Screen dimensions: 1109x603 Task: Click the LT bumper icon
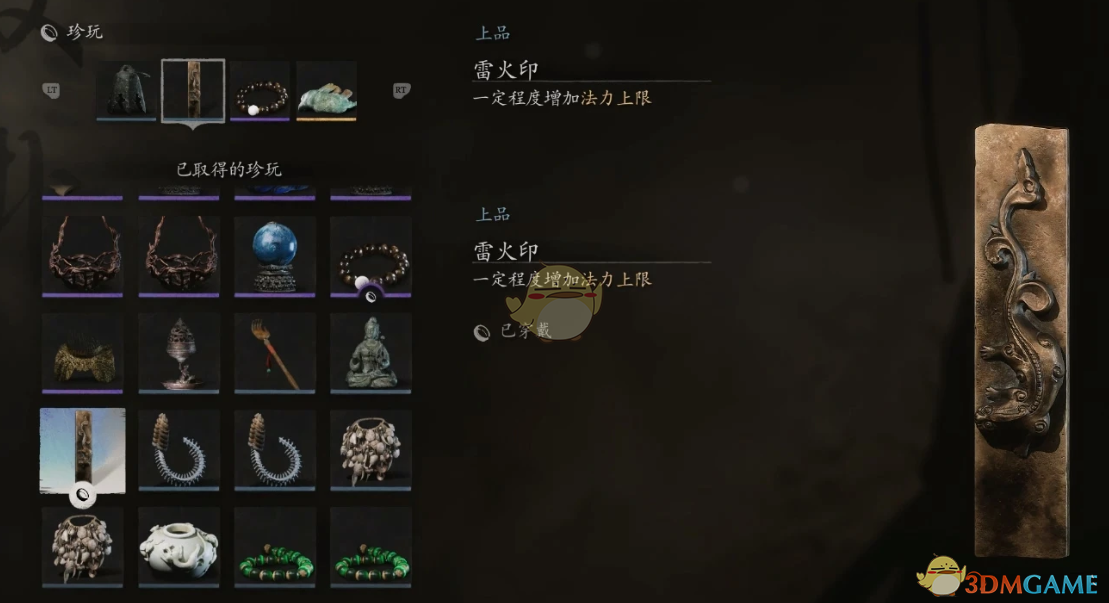[x=52, y=90]
